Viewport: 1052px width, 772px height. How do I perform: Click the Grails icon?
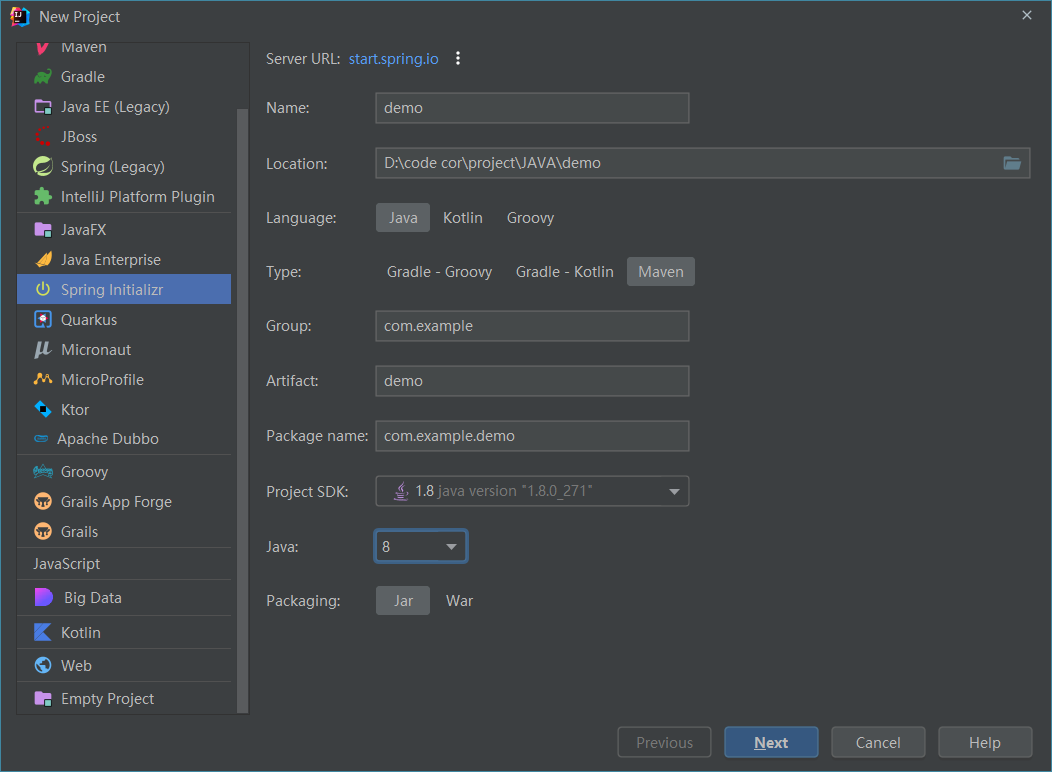tap(43, 531)
